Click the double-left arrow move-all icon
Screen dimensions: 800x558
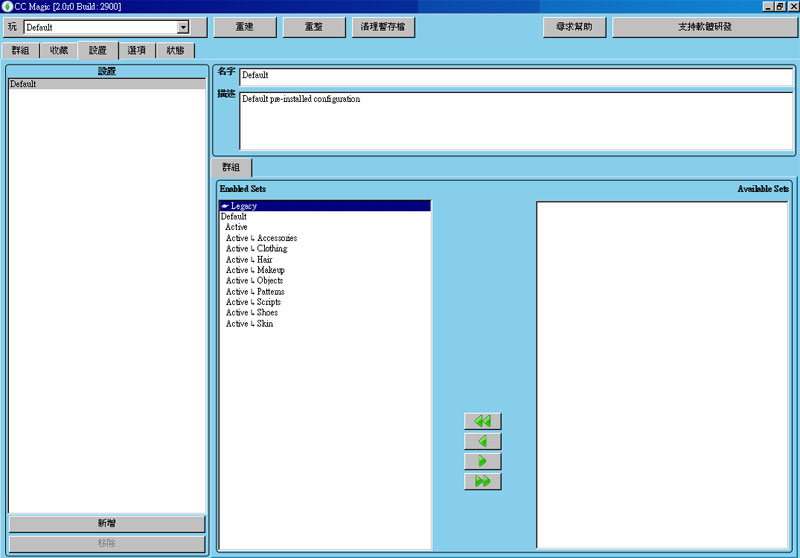(x=483, y=421)
